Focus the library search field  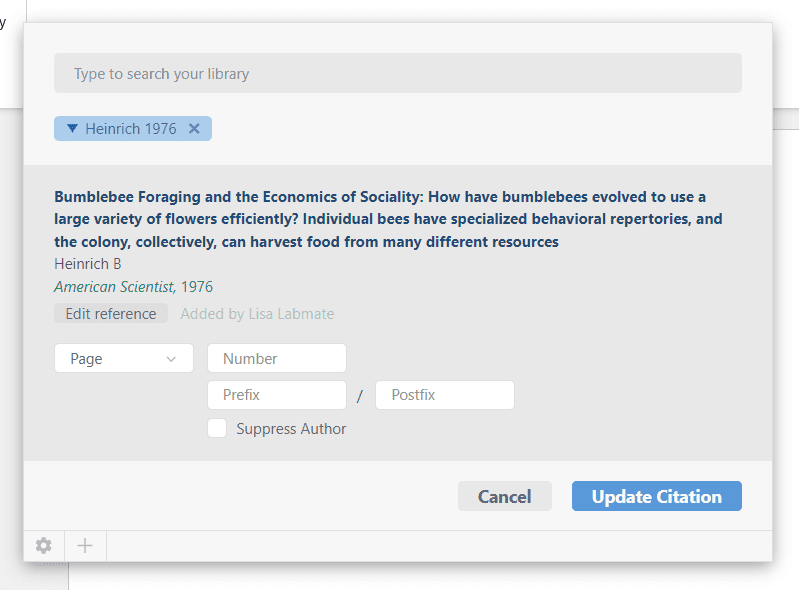(397, 74)
